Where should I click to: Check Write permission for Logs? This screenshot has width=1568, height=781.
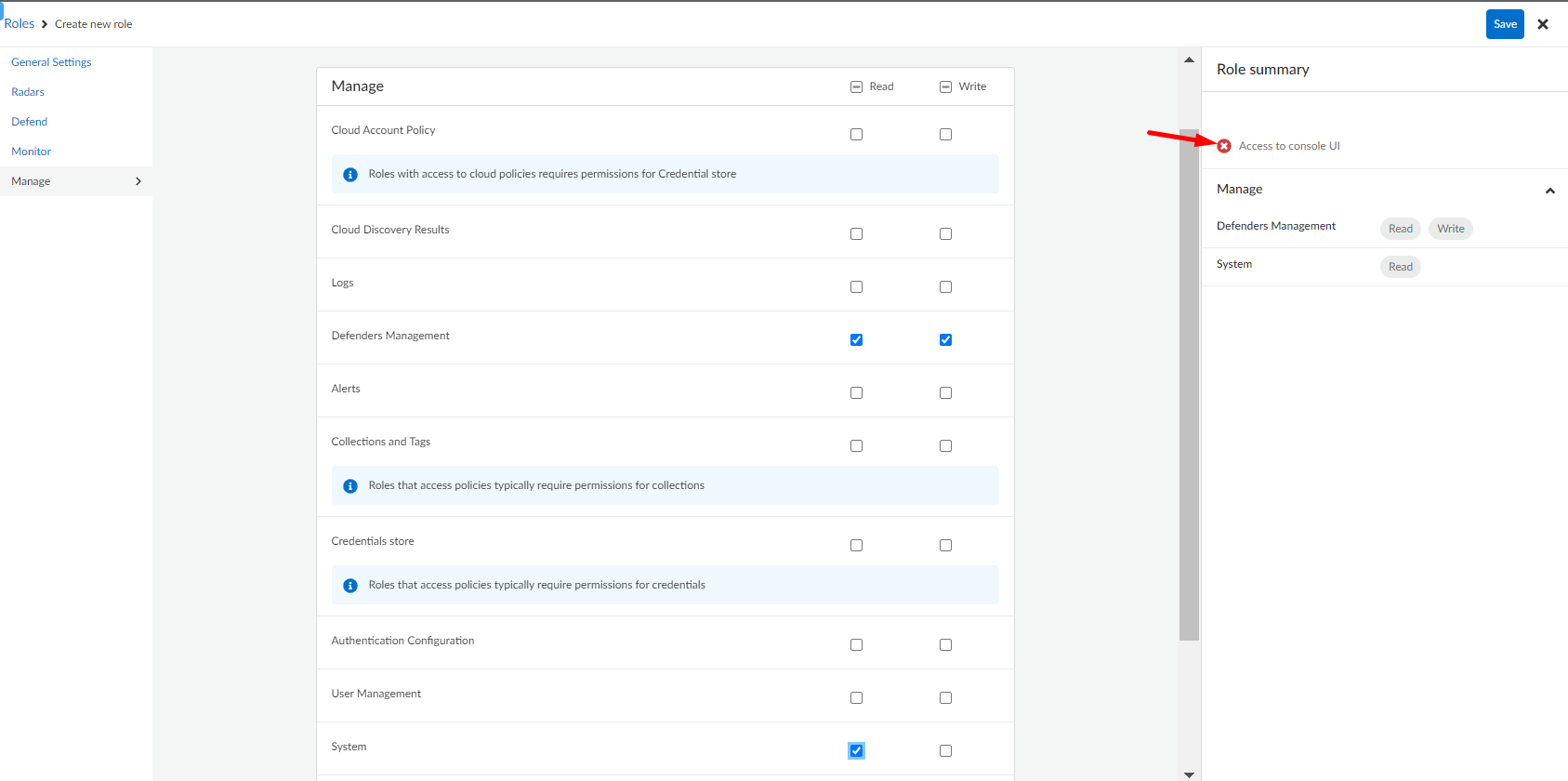coord(945,286)
